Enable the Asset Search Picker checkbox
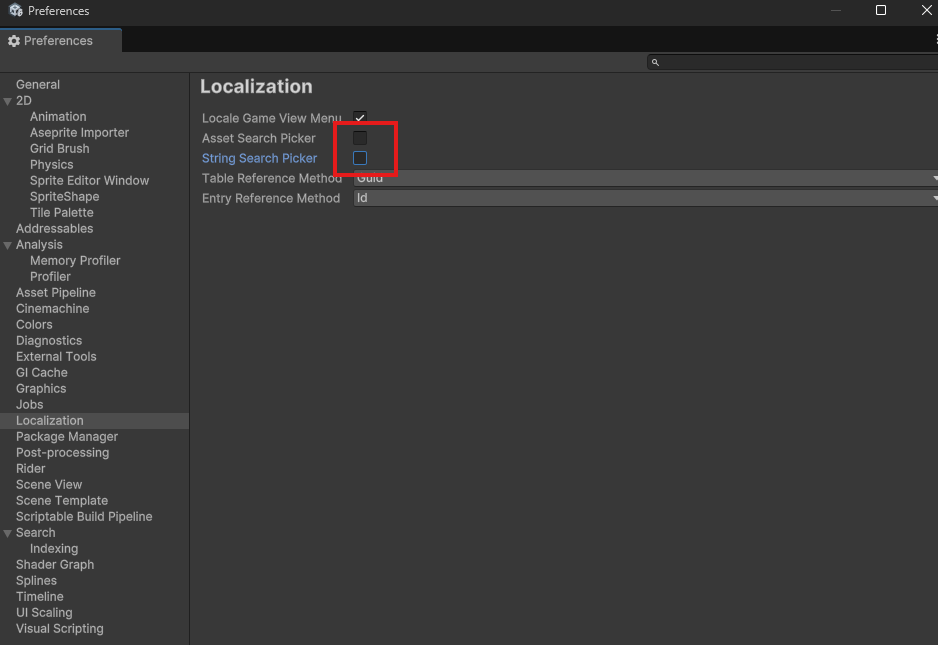938x645 pixels. (x=360, y=138)
